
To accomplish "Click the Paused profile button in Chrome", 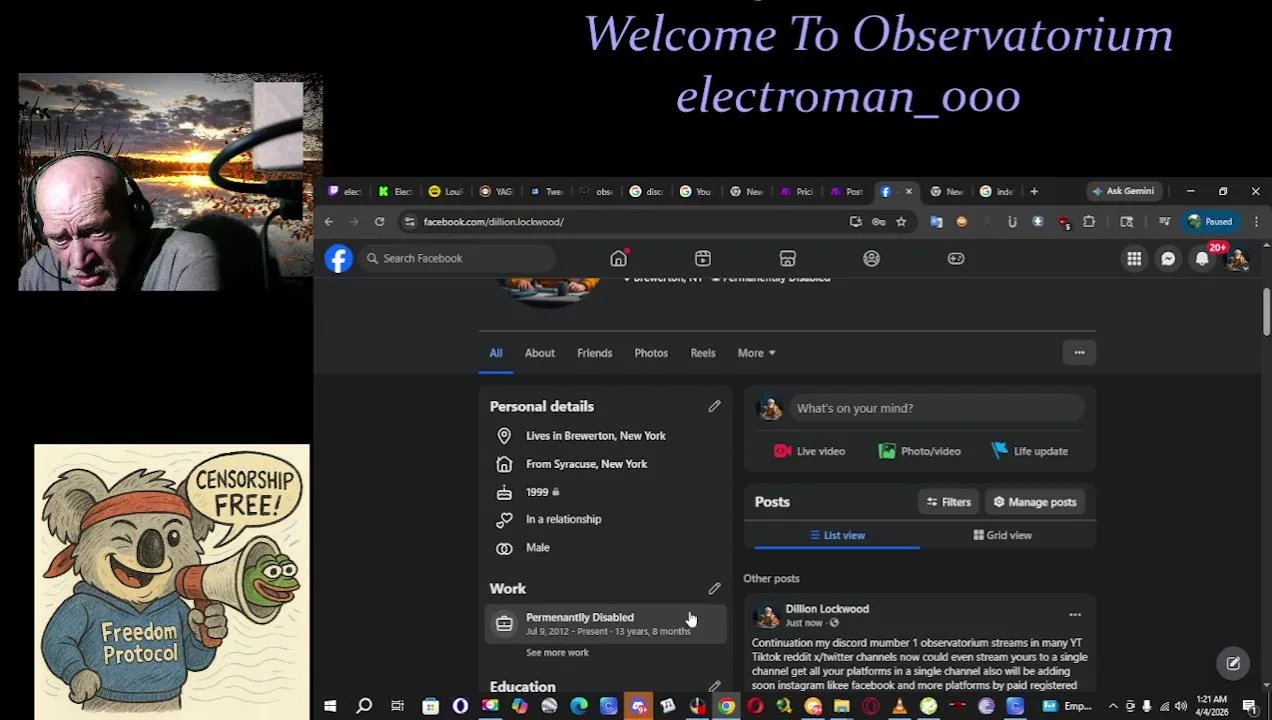I will point(1209,222).
